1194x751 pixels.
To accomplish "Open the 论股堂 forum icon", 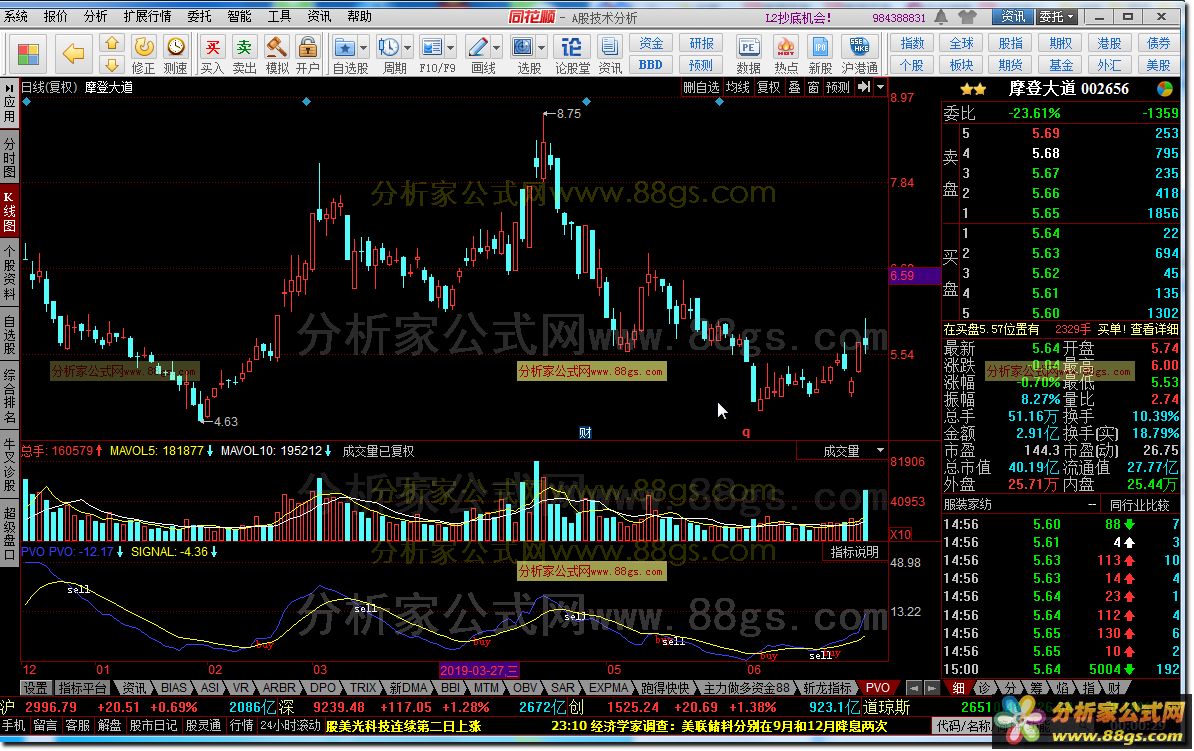I will (x=571, y=47).
